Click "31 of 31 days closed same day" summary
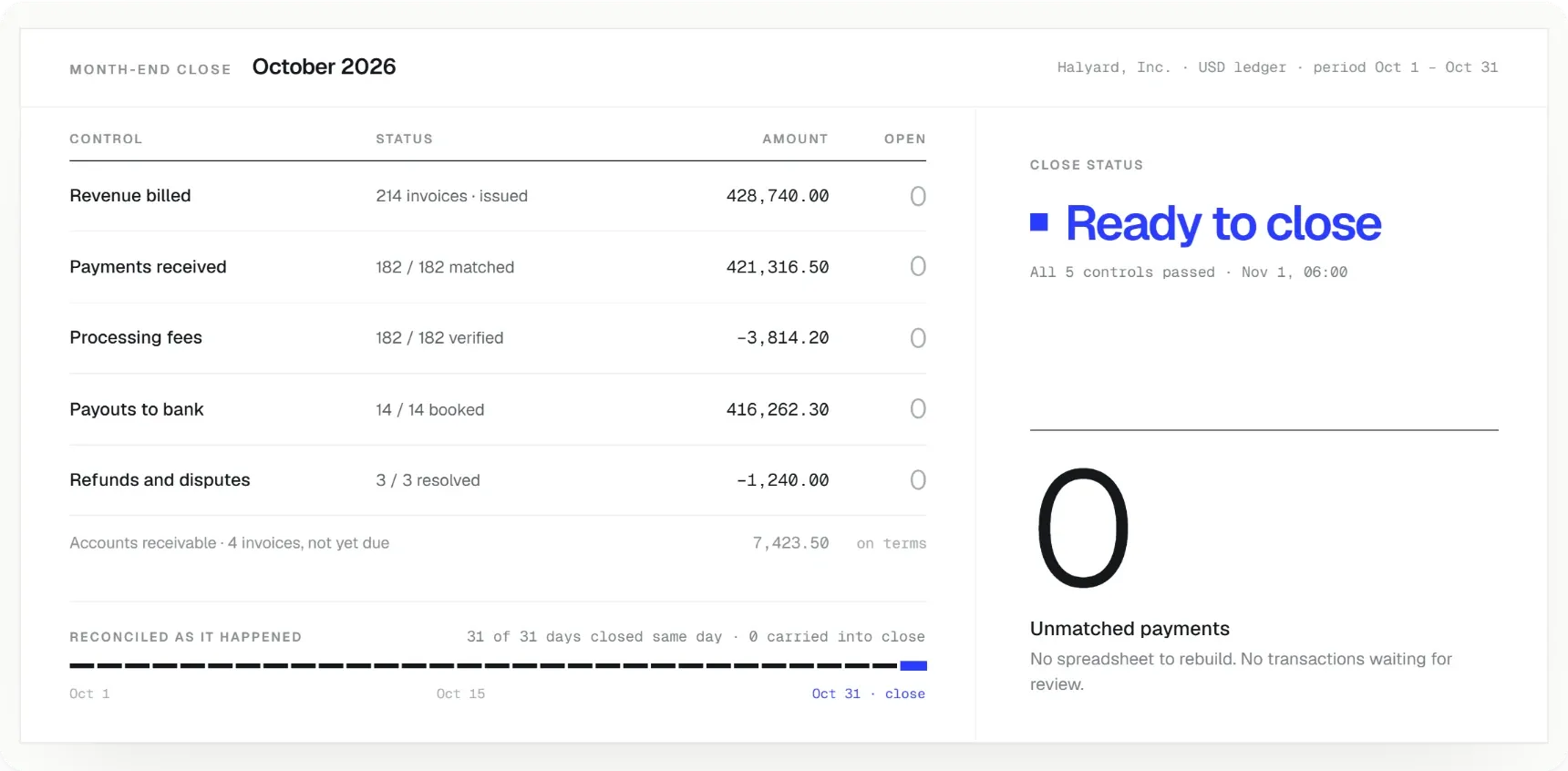 coord(593,637)
